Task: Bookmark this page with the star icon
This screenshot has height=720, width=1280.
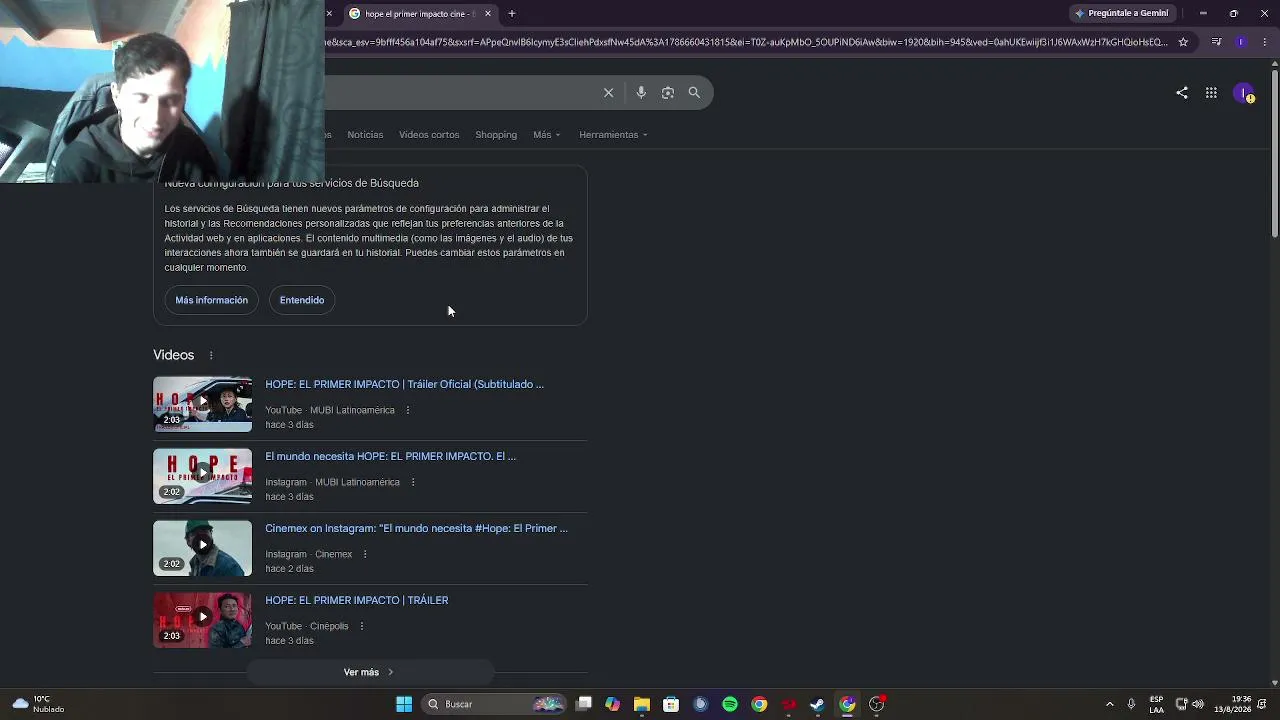Action: 1183,42
